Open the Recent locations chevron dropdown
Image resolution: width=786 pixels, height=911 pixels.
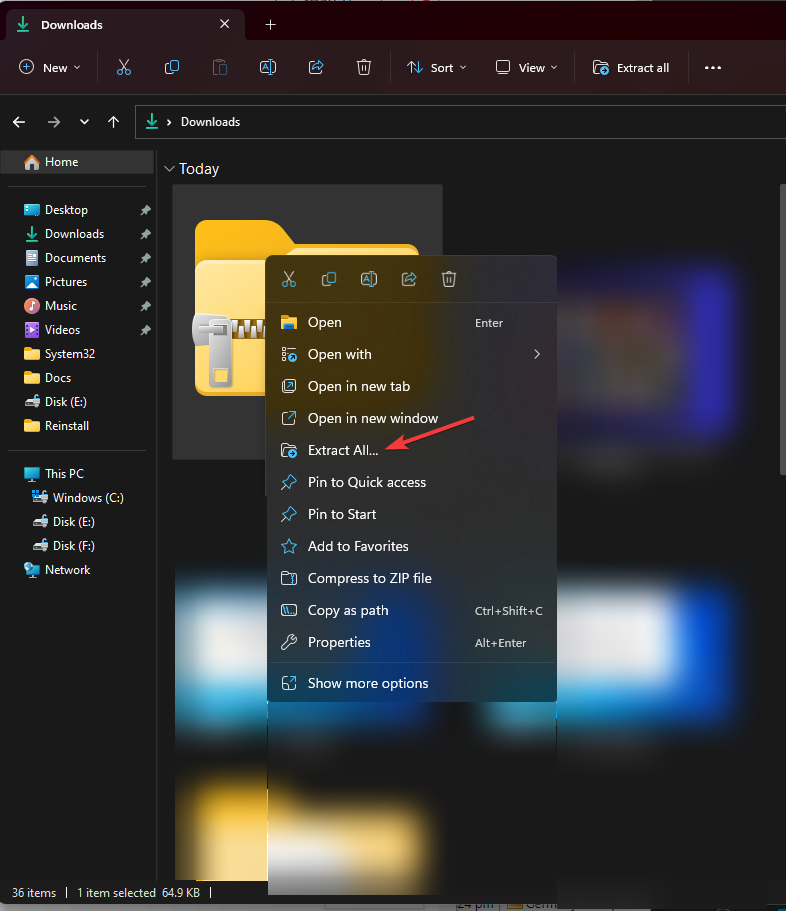tap(84, 122)
